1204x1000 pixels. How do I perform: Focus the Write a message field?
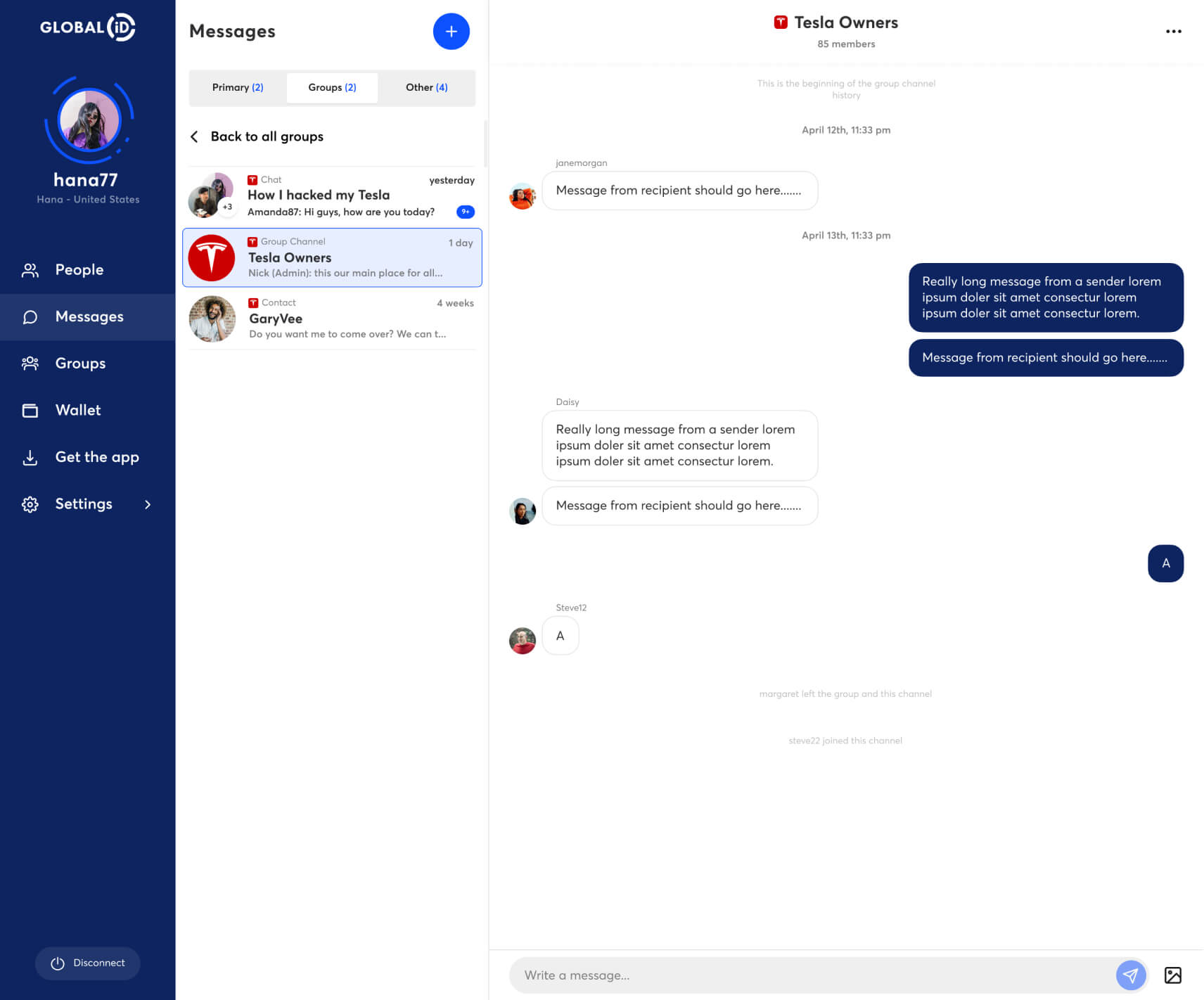(812, 975)
